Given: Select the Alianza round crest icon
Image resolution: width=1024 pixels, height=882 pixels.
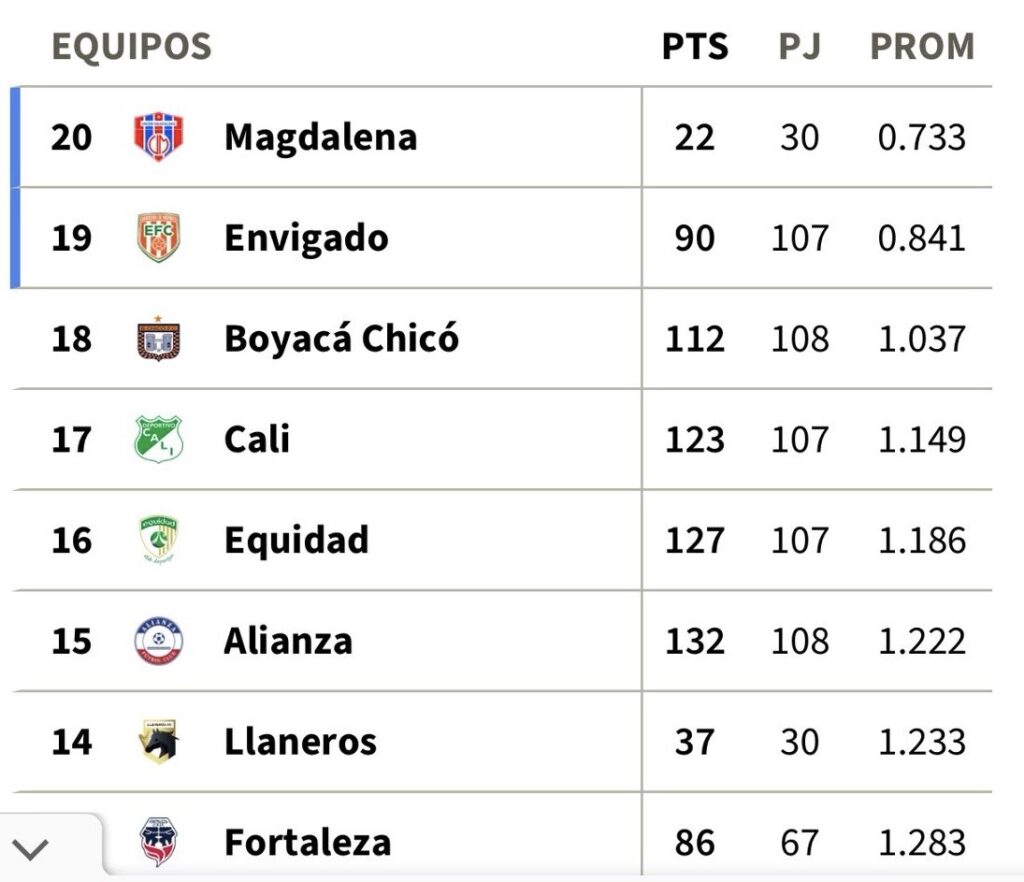Looking at the screenshot, I should pos(159,641).
